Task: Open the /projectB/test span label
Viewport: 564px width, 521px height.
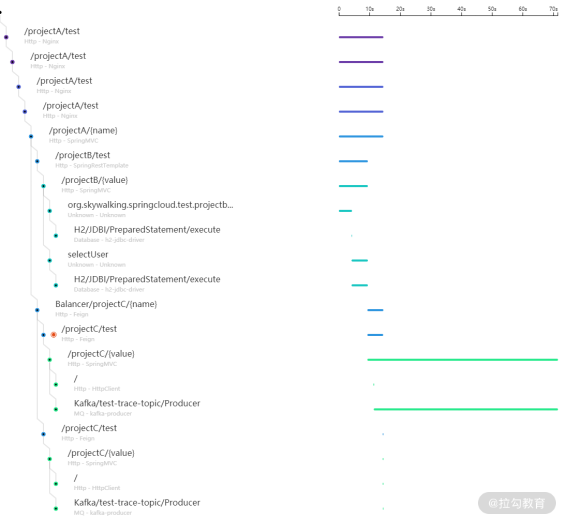Action: click(x=82, y=155)
